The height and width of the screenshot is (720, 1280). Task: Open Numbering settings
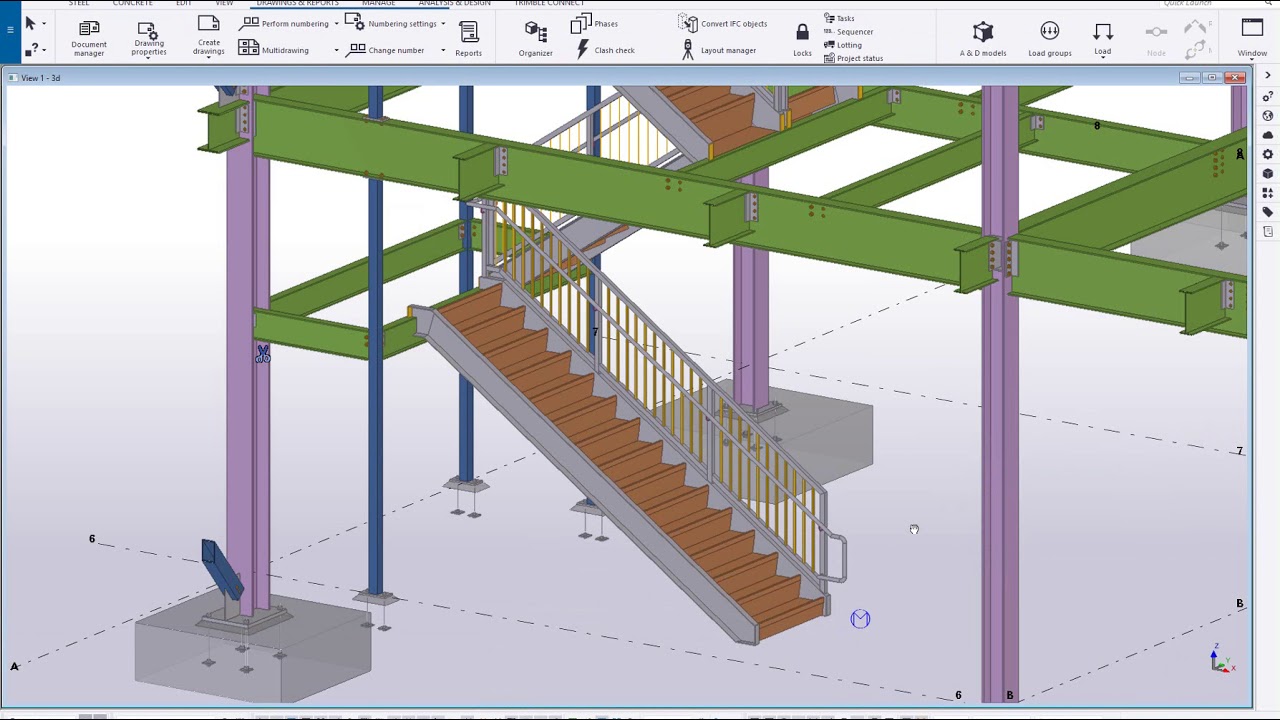click(x=391, y=23)
